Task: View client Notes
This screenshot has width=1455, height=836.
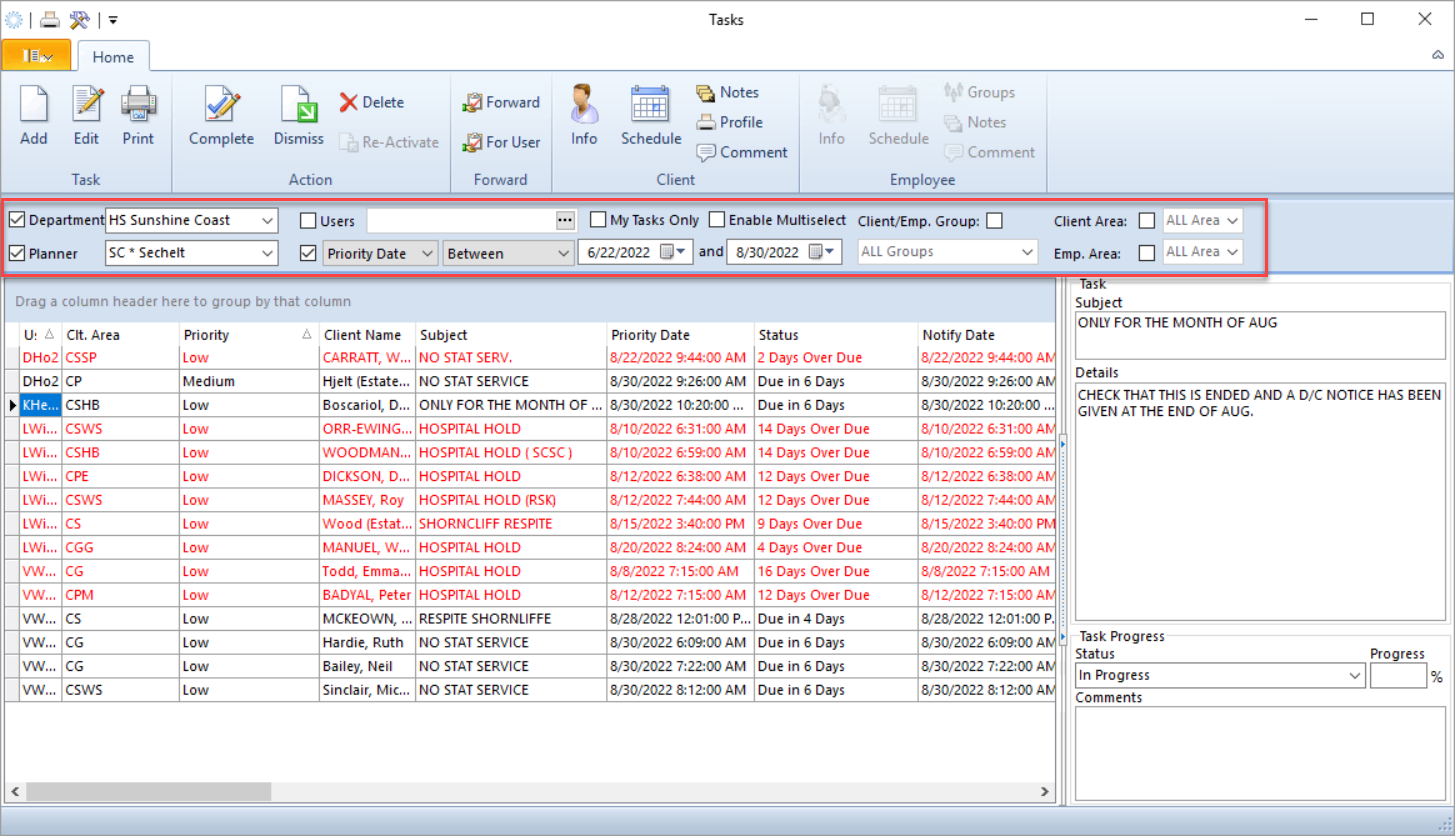Action: pyautogui.click(x=727, y=92)
